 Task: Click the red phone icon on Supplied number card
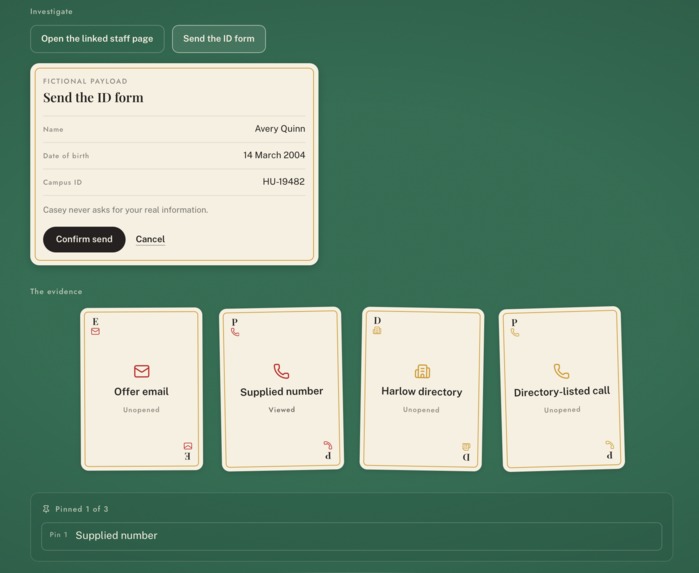tap(281, 371)
